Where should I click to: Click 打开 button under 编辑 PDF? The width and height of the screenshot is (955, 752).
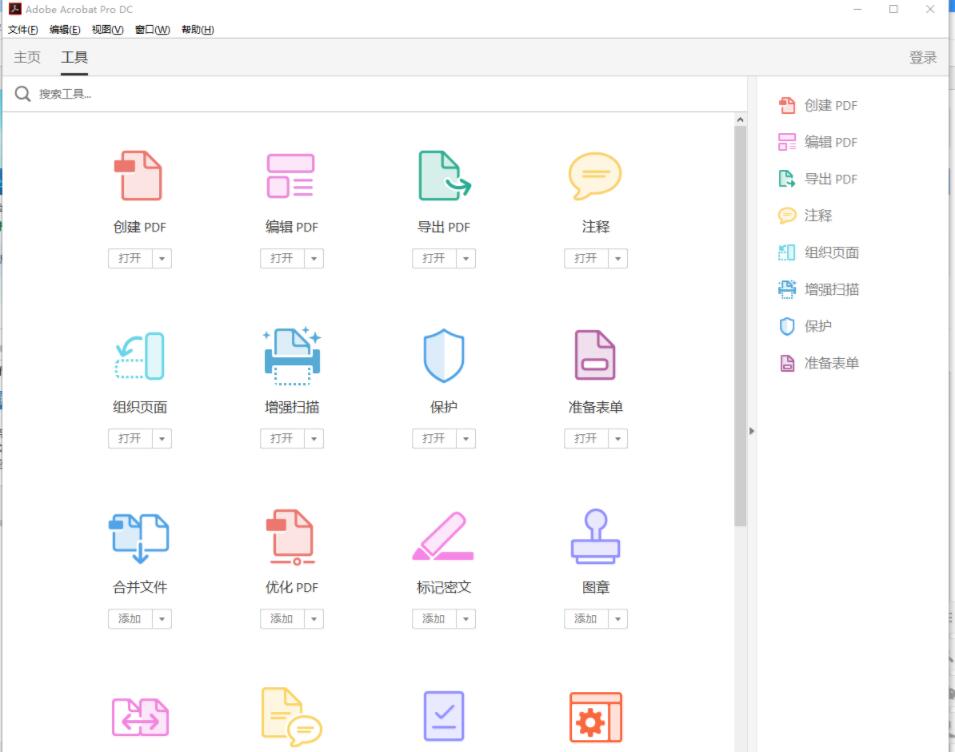(282, 258)
